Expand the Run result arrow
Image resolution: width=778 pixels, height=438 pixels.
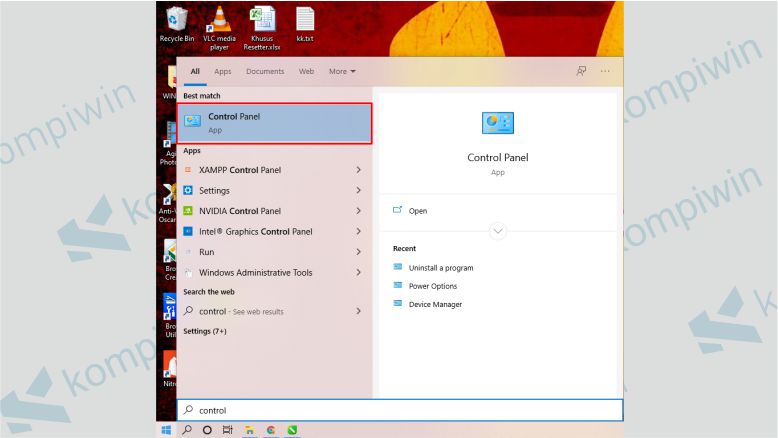[358, 252]
